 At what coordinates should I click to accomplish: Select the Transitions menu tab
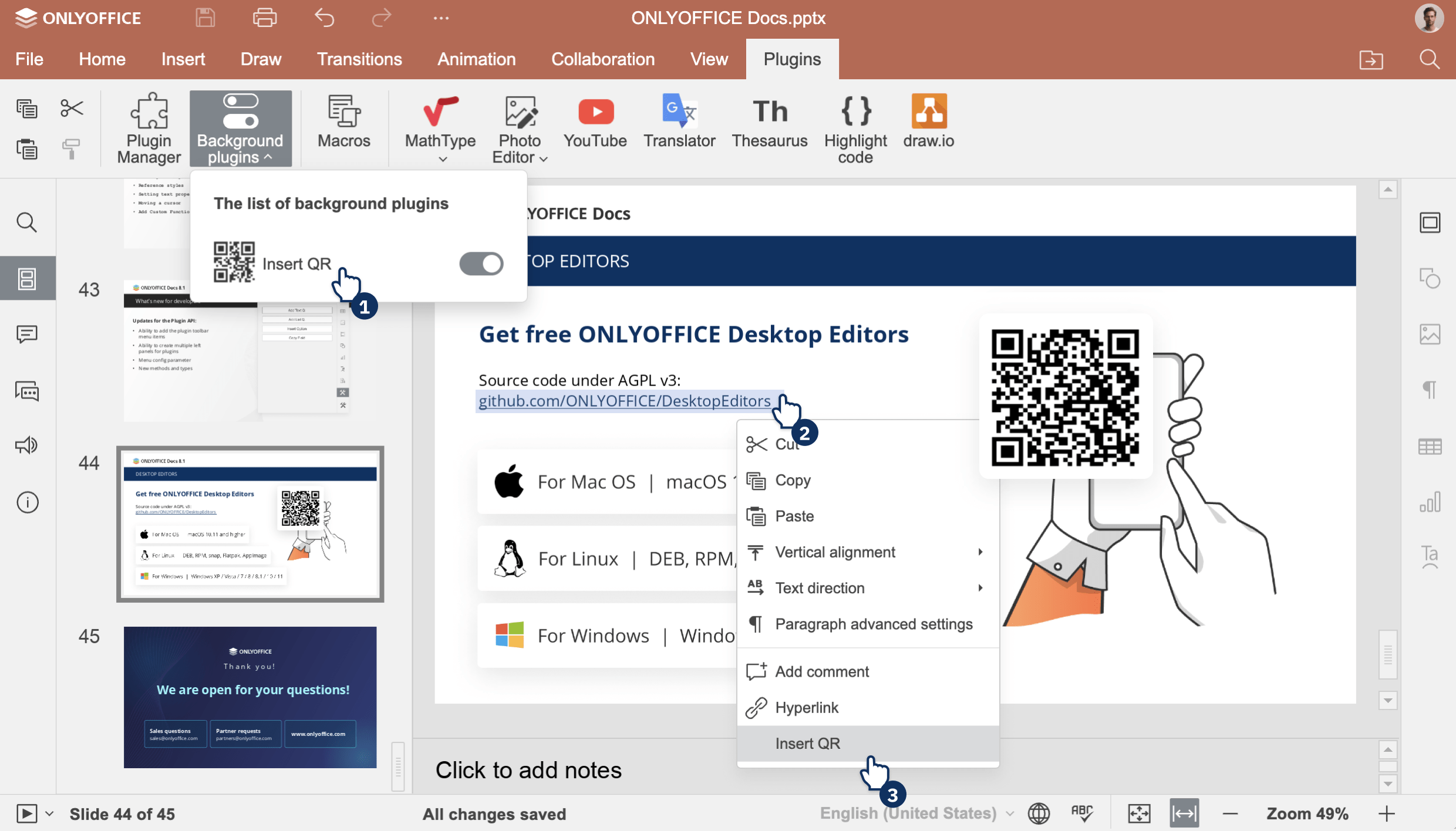(x=359, y=58)
